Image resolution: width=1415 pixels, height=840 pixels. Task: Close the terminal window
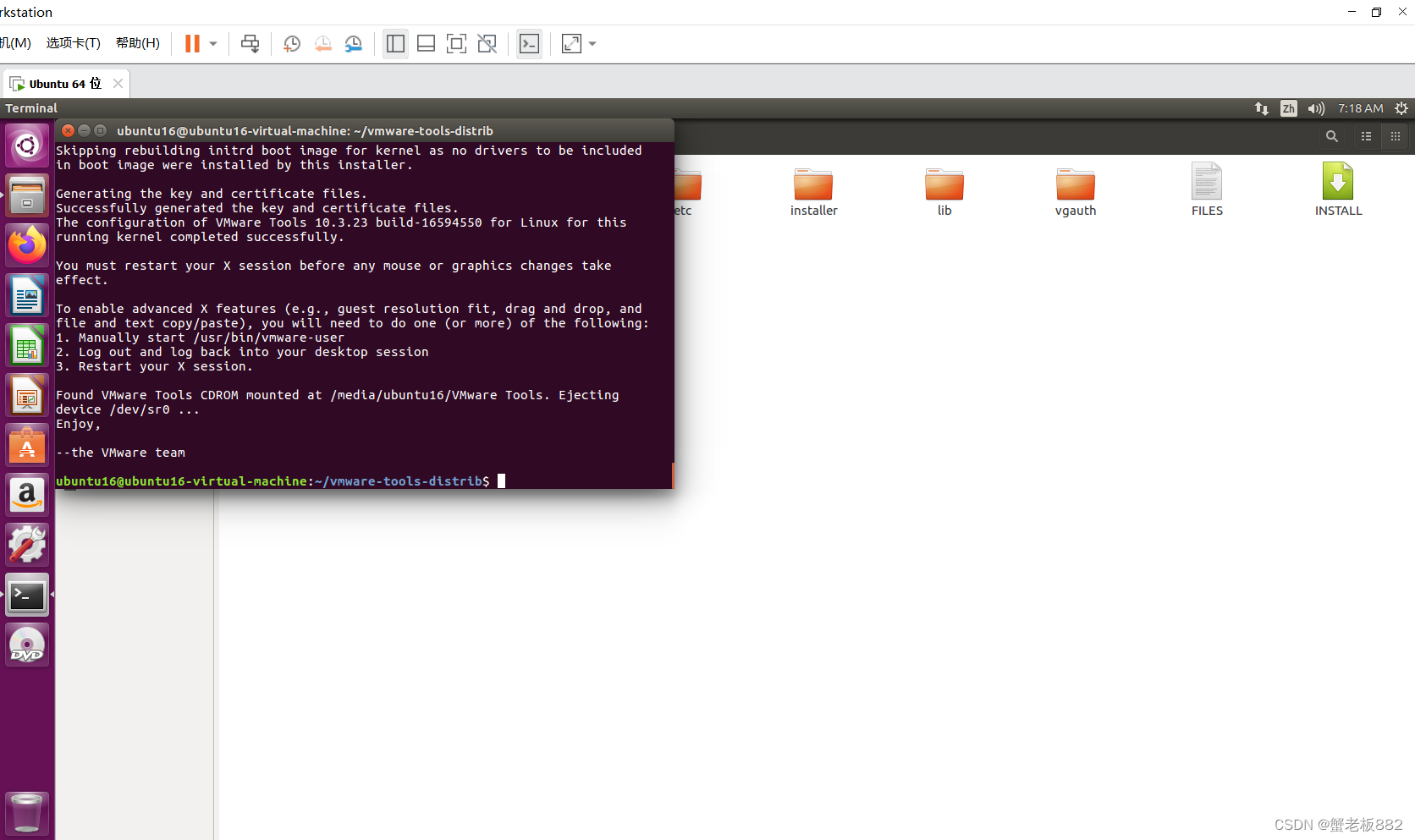click(69, 130)
